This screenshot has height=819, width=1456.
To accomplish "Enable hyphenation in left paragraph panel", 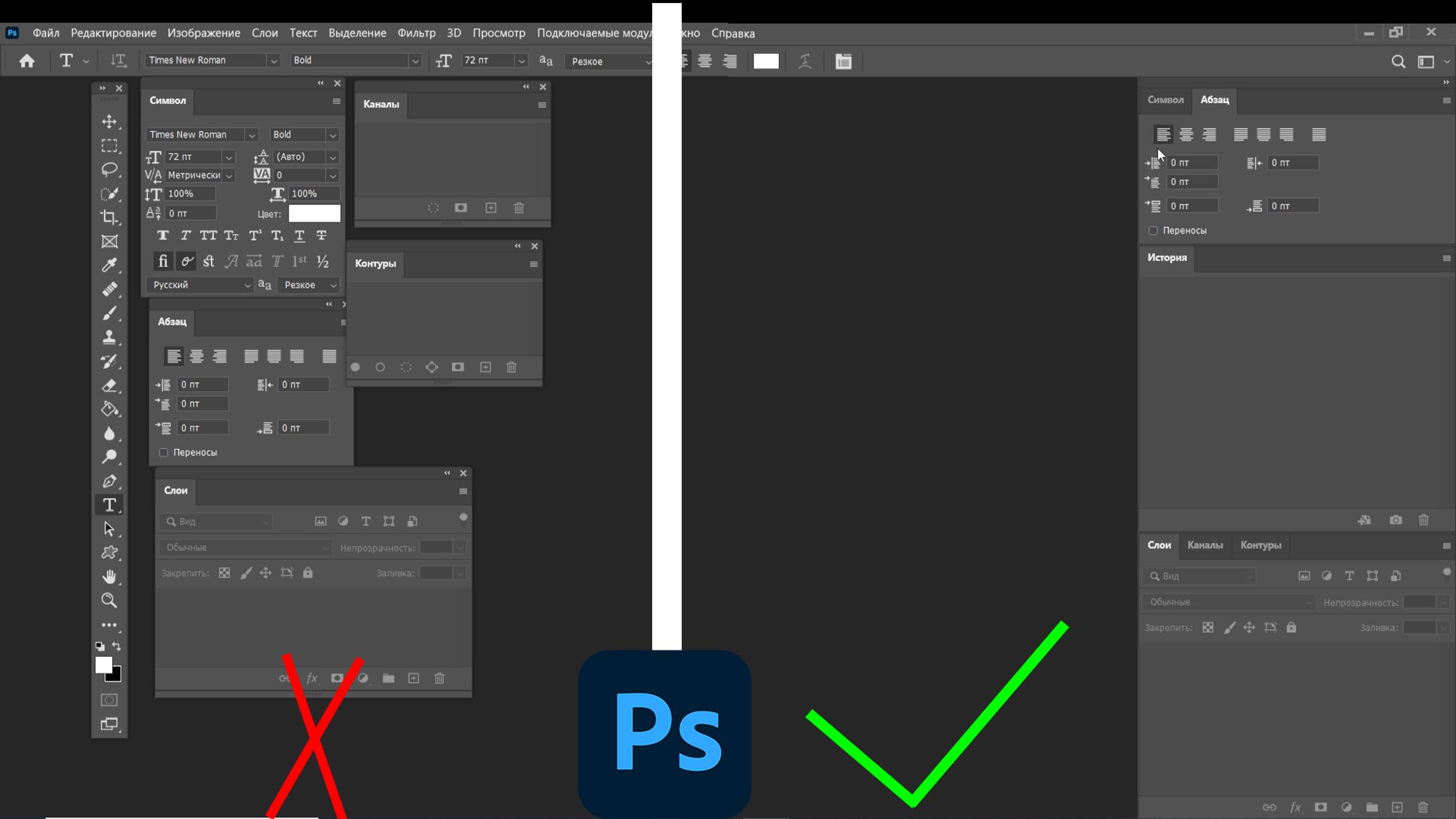I will pyautogui.click(x=163, y=452).
